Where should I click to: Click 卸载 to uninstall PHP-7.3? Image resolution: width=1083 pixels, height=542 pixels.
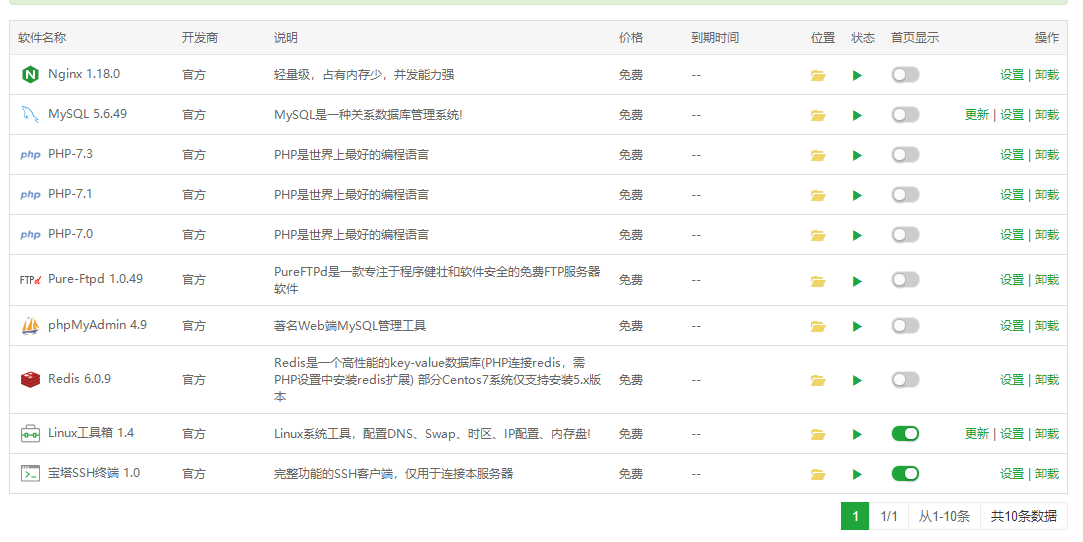click(1047, 155)
